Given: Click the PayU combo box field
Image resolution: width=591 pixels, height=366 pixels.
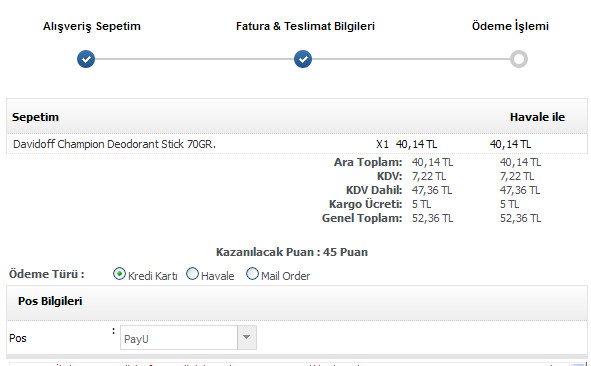Looking at the screenshot, I should point(188,338).
